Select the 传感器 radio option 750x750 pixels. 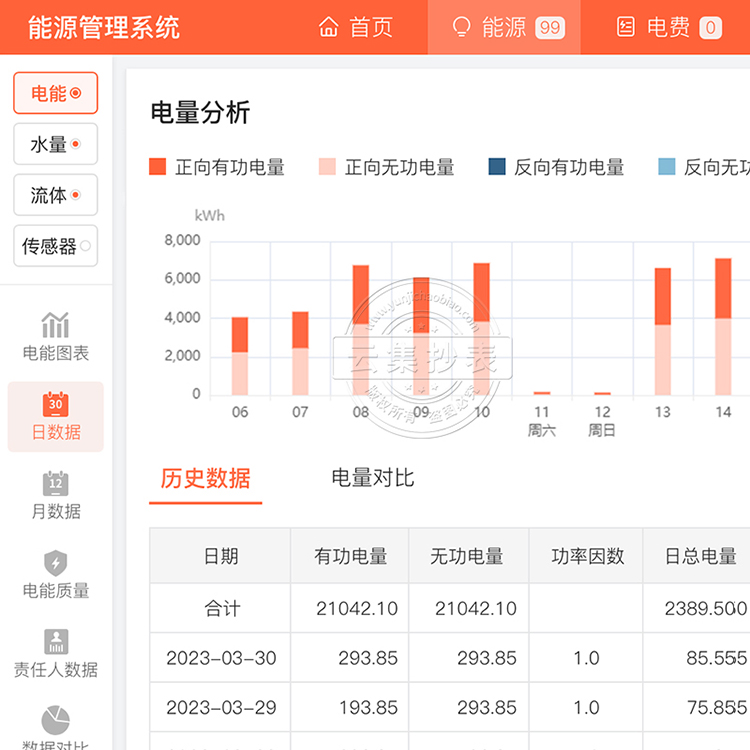pyautogui.click(x=56, y=246)
